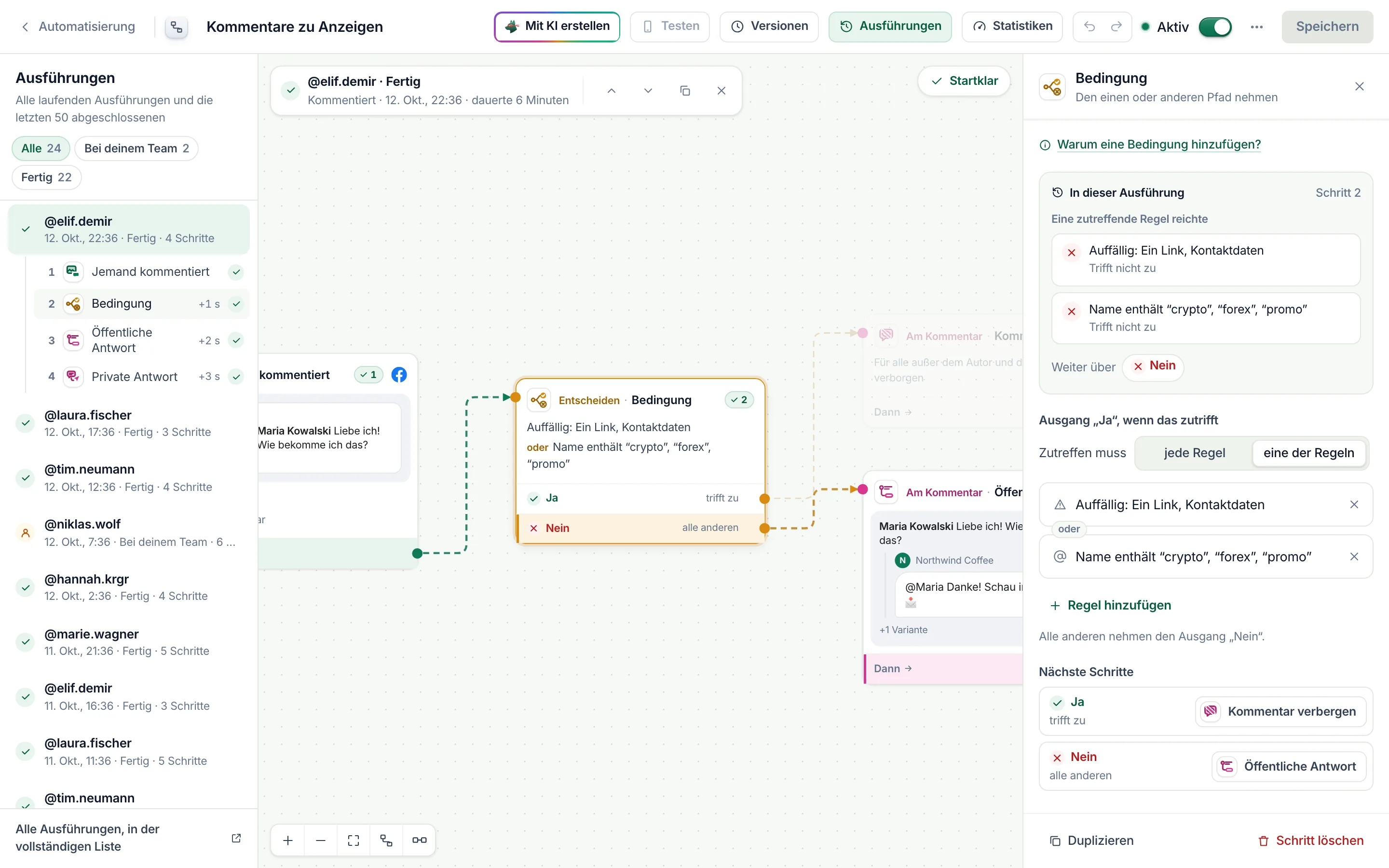This screenshot has width=1389, height=868.
Task: Zoom in with the plus canvas control
Action: click(288, 840)
